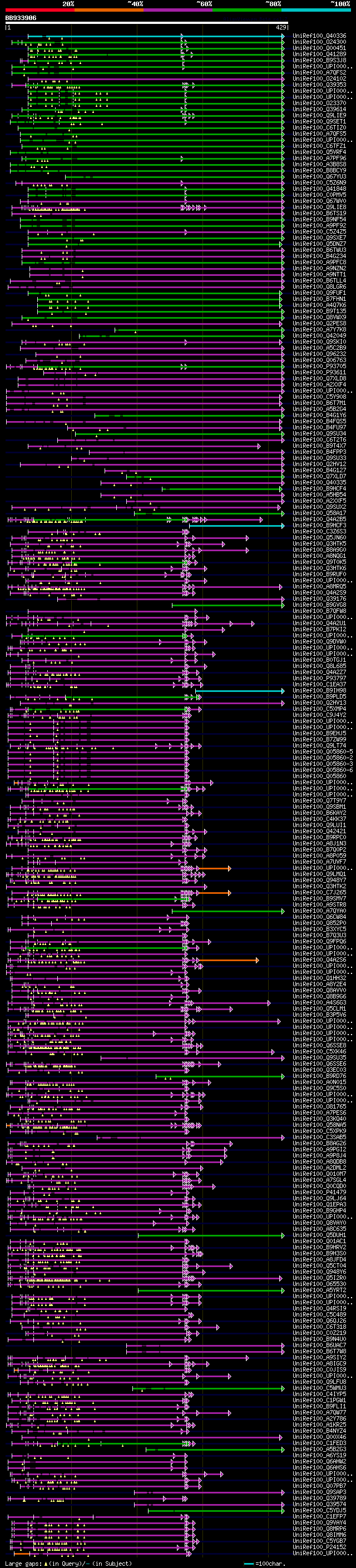Select the green ~80% identity color band

(x=247, y=10)
